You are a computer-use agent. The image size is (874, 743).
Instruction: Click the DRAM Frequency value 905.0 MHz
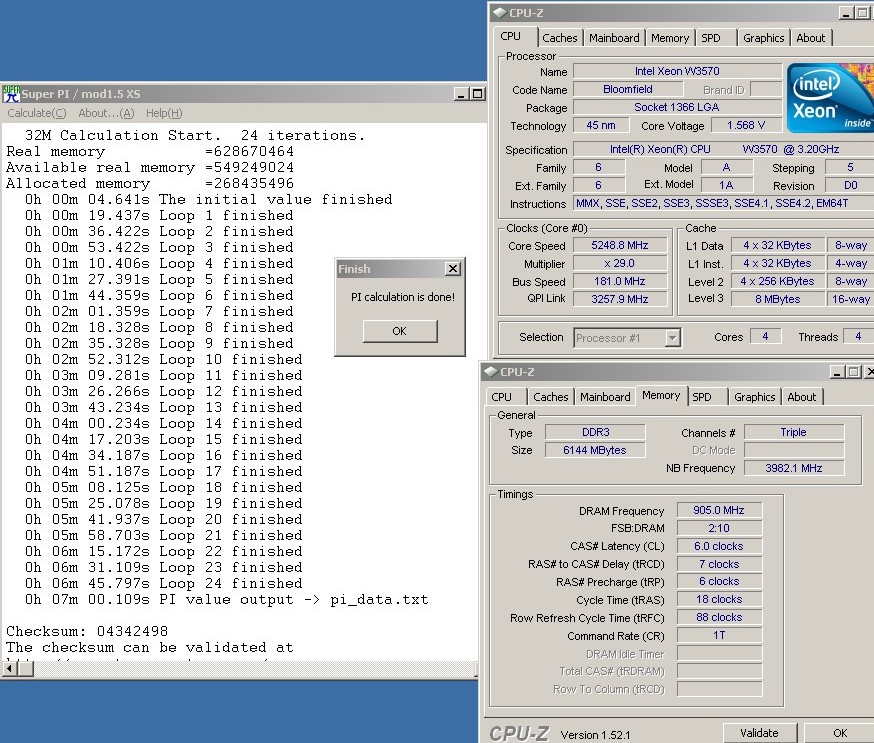coord(719,510)
